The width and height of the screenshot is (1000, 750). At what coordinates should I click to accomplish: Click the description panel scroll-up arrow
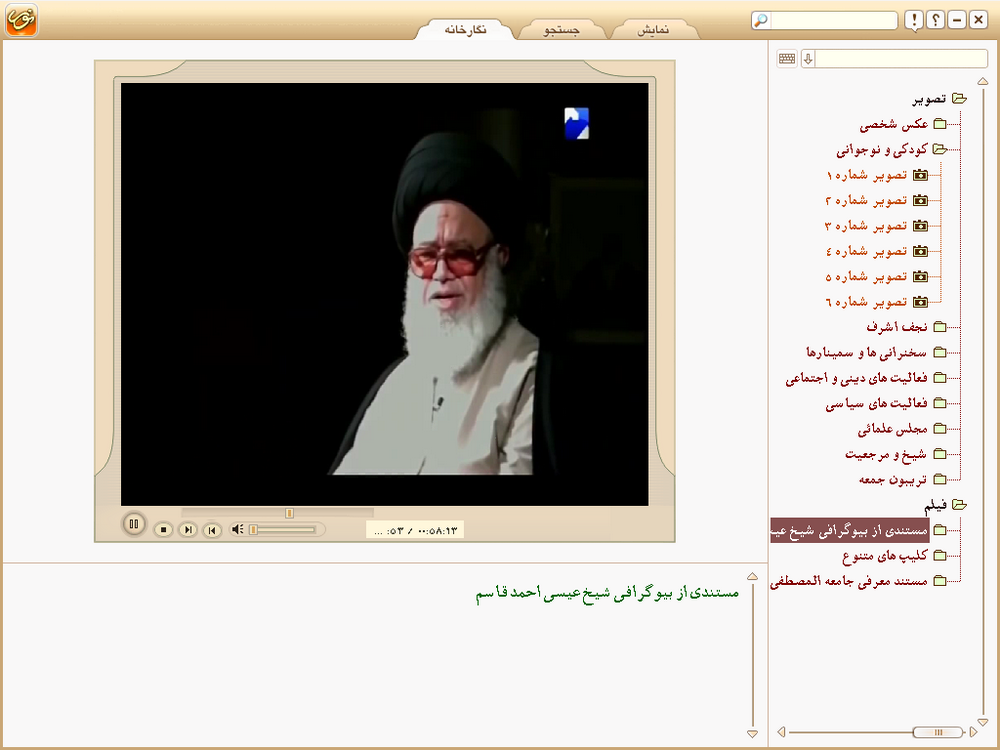click(x=753, y=577)
